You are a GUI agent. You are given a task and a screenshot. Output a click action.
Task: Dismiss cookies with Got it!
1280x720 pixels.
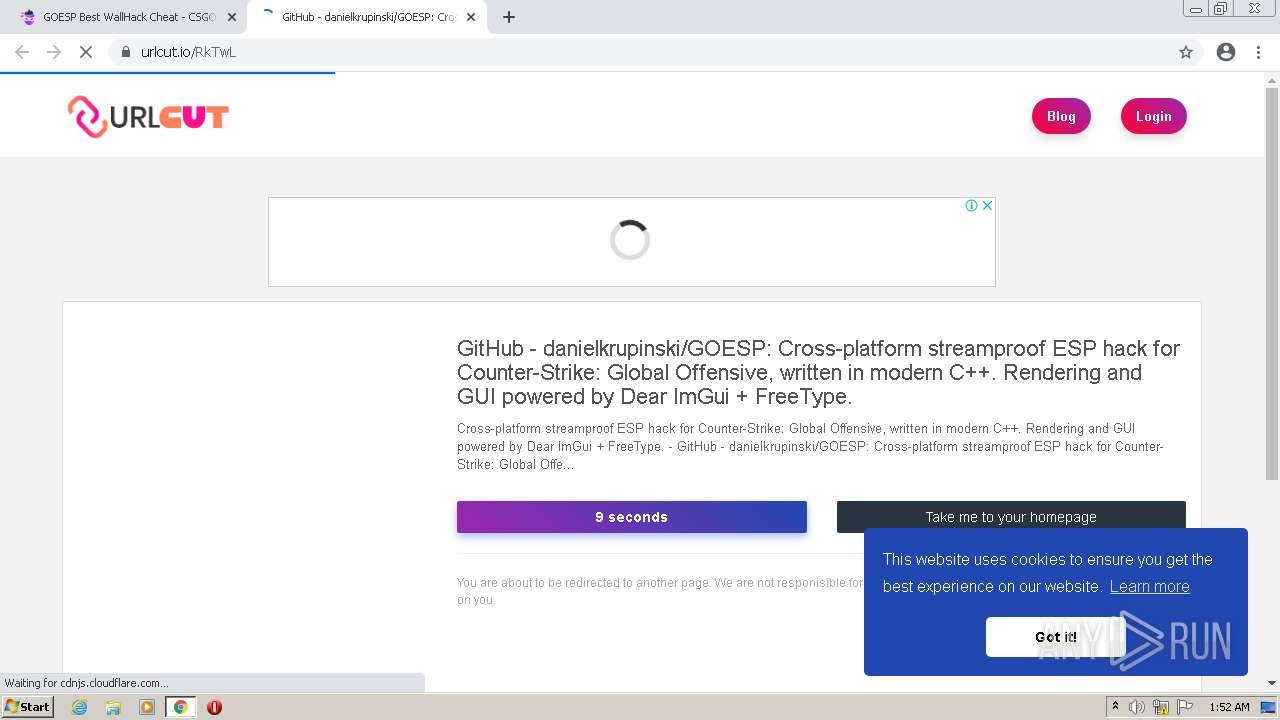coord(1055,637)
